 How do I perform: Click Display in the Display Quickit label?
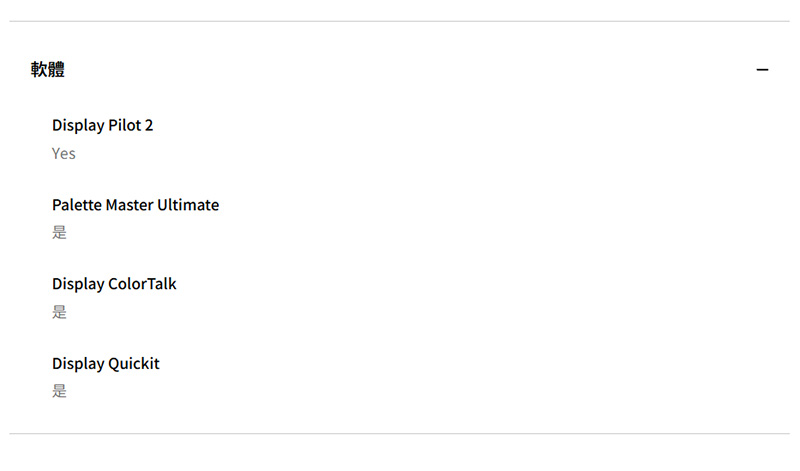[78, 364]
